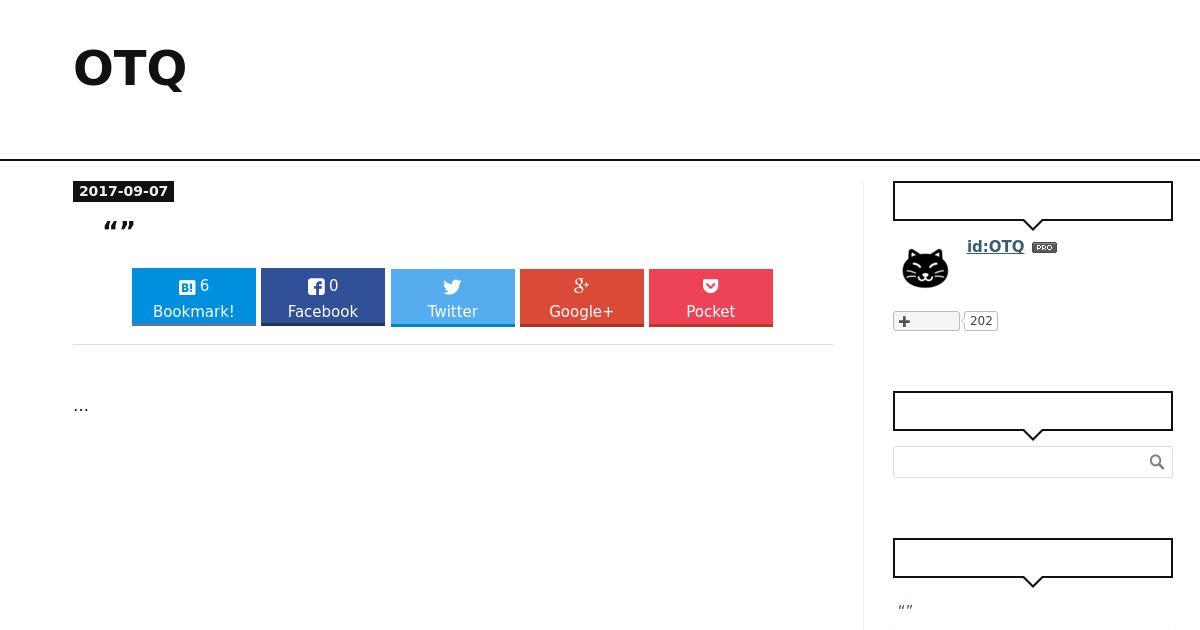
Task: Click the Twitter bird icon
Action: (452, 287)
